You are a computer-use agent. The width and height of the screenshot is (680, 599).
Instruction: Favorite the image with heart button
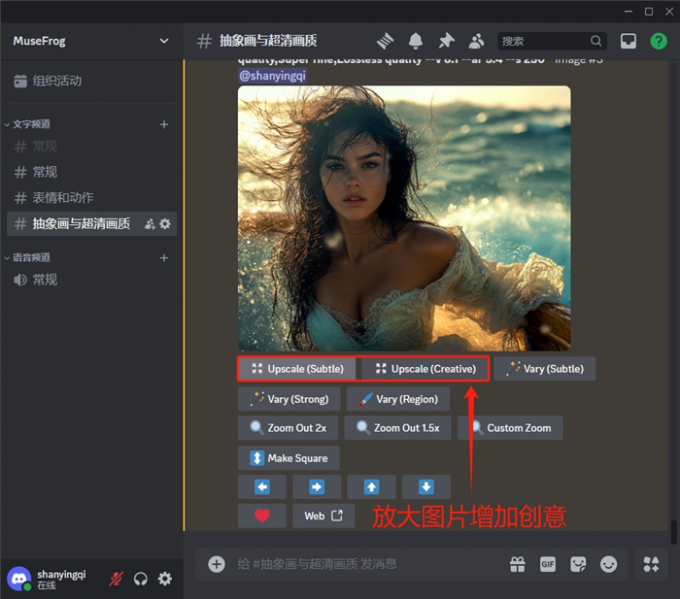pyautogui.click(x=262, y=516)
